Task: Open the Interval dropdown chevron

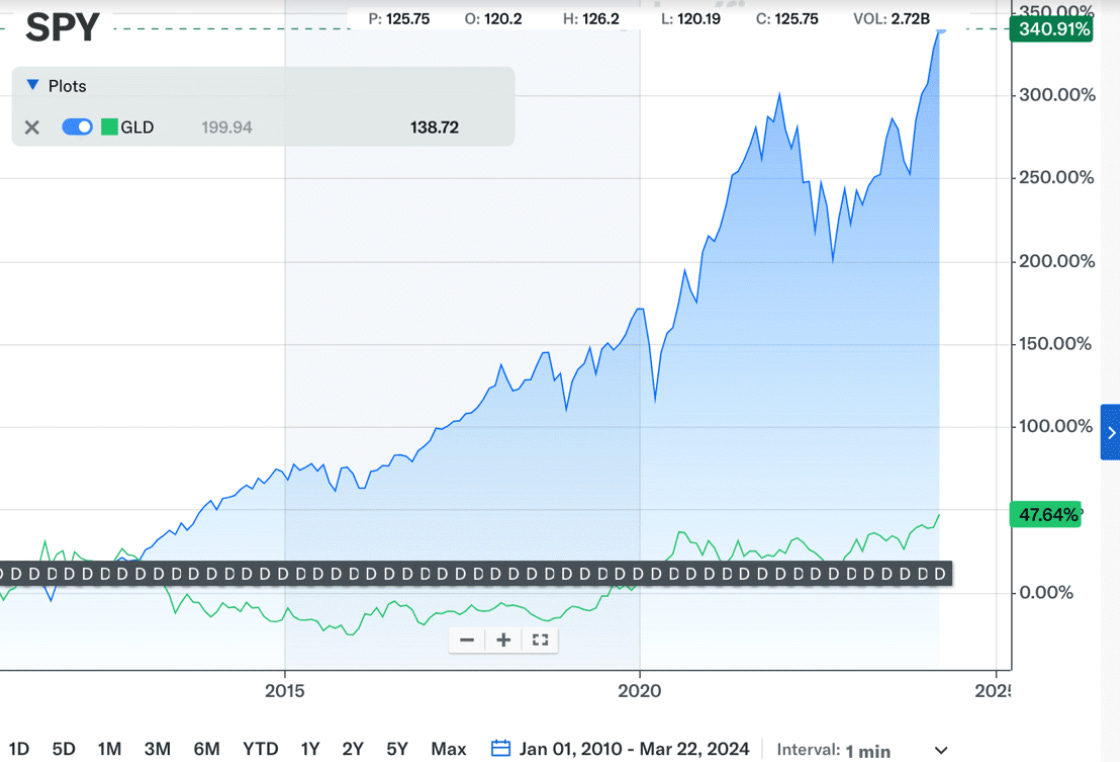Action: coord(941,751)
